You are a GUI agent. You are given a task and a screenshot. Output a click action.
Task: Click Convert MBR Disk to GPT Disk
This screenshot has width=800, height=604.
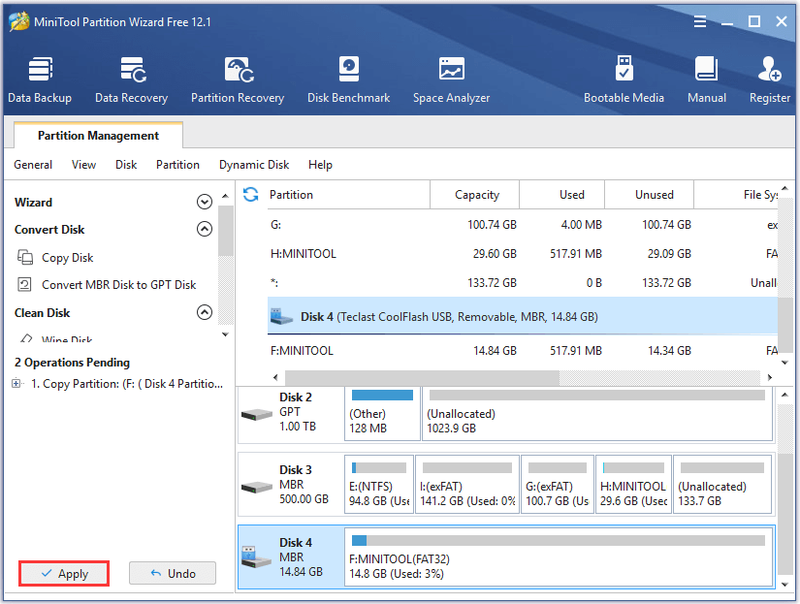[119, 285]
